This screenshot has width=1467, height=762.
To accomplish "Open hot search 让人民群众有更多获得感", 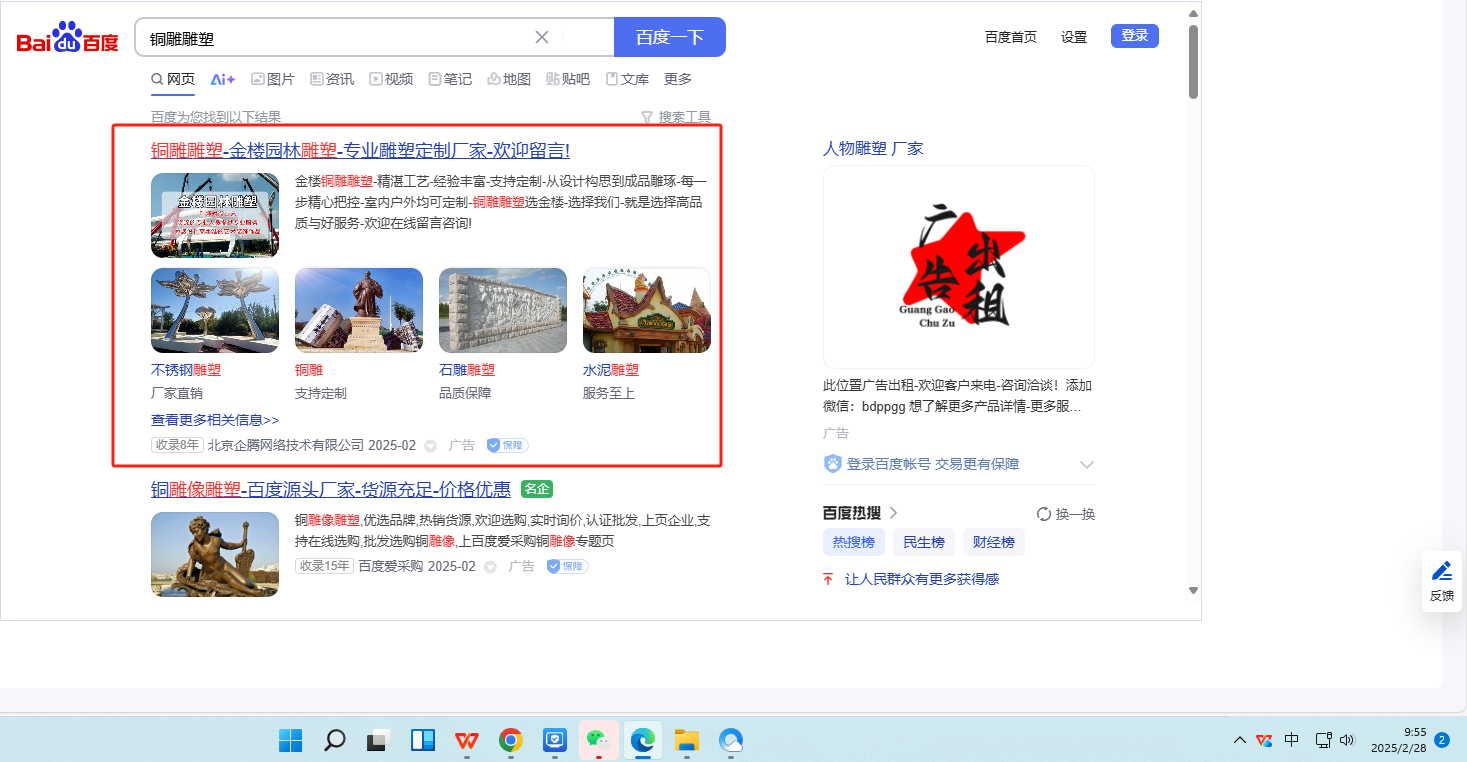I will [922, 579].
